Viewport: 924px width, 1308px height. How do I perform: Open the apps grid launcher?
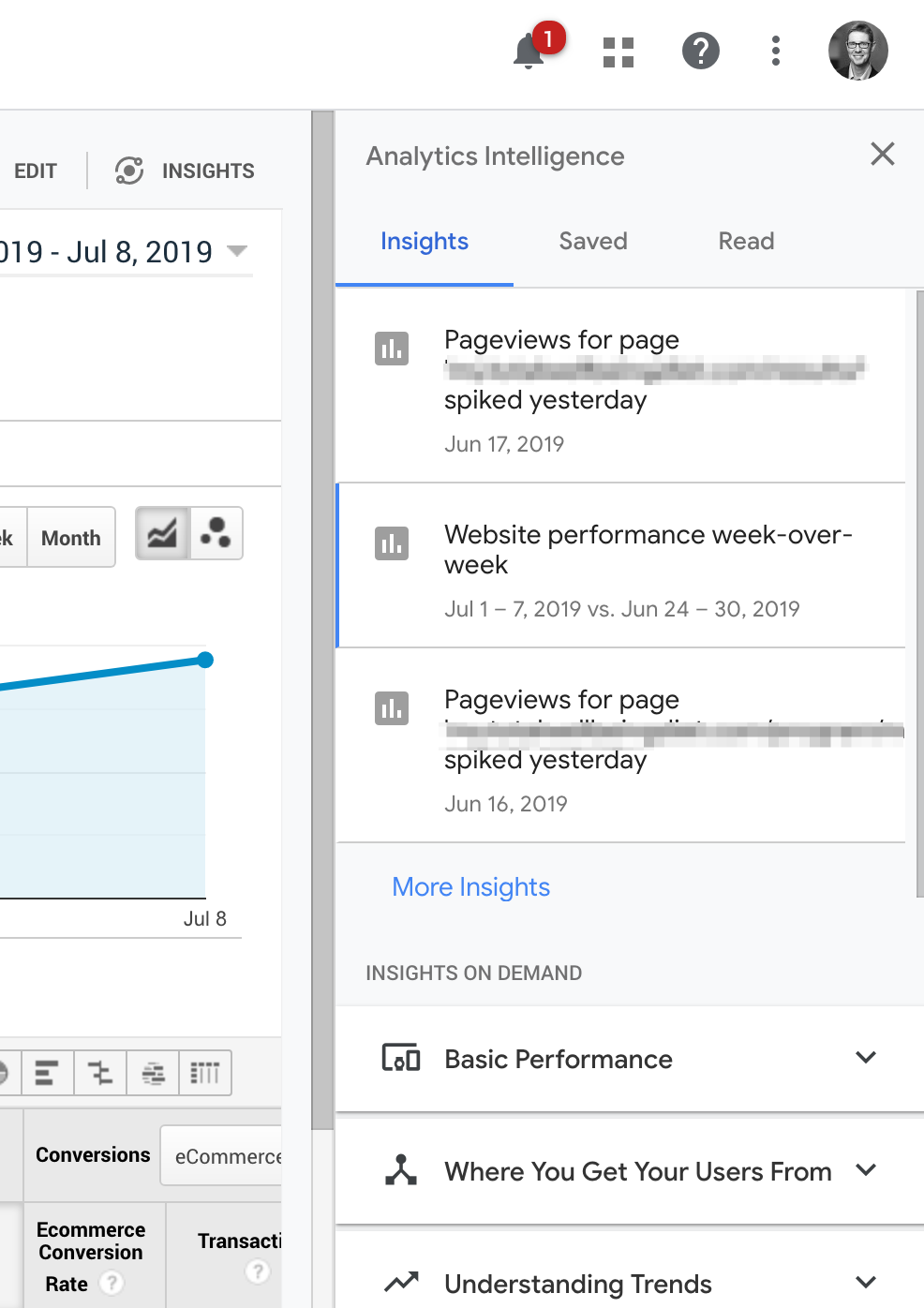click(618, 52)
